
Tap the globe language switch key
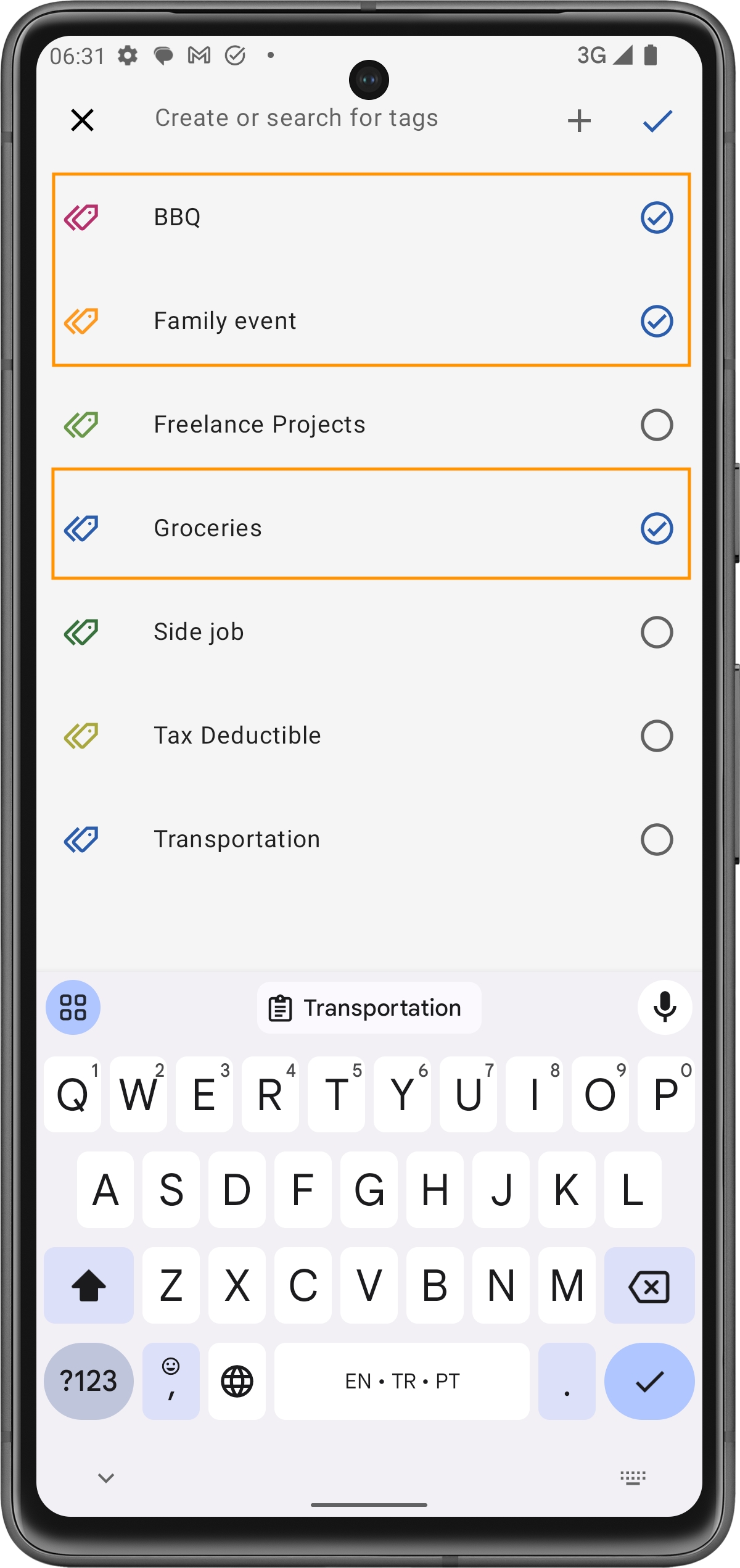point(237,1381)
